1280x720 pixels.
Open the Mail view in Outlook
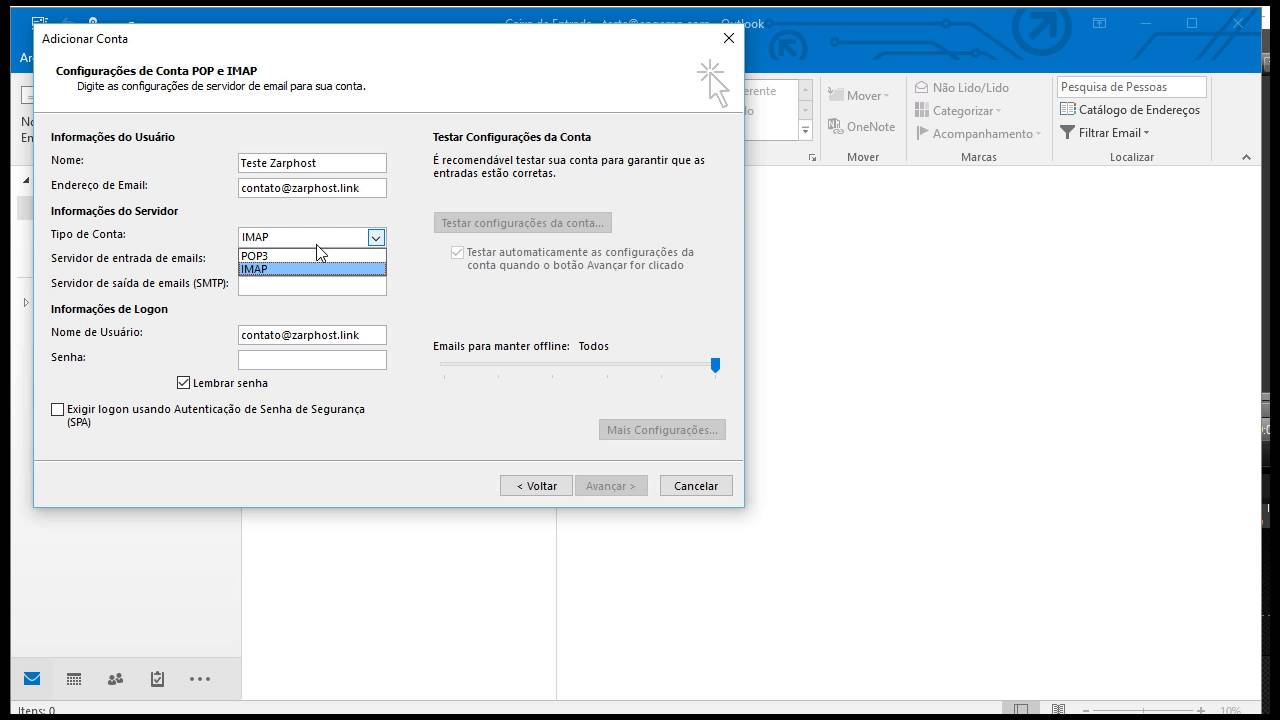pyautogui.click(x=31, y=679)
